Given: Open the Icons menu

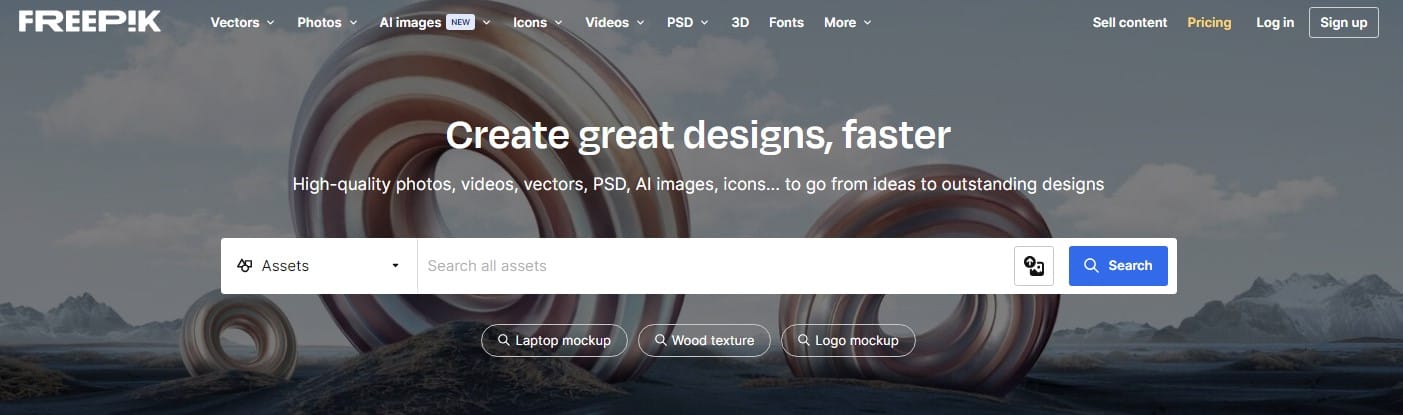Looking at the screenshot, I should (537, 22).
